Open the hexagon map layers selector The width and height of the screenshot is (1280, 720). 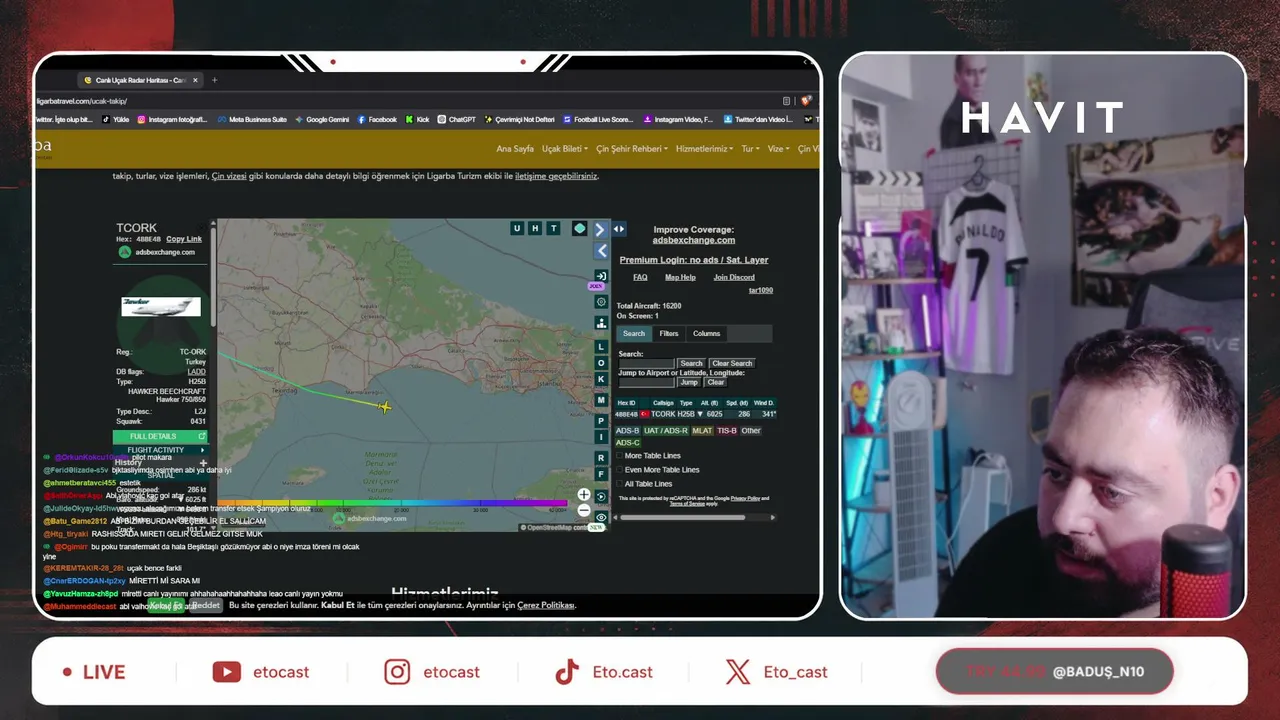579,229
